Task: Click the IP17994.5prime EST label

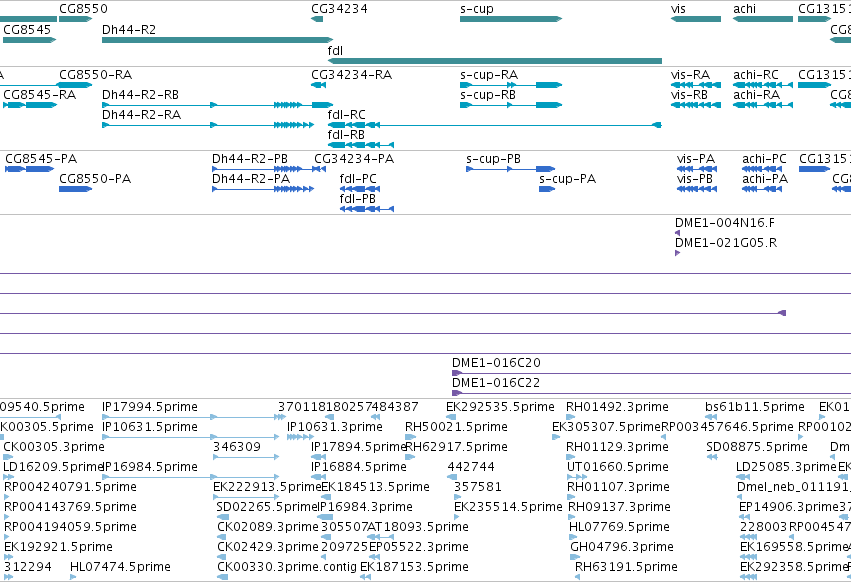Action: click(x=150, y=407)
